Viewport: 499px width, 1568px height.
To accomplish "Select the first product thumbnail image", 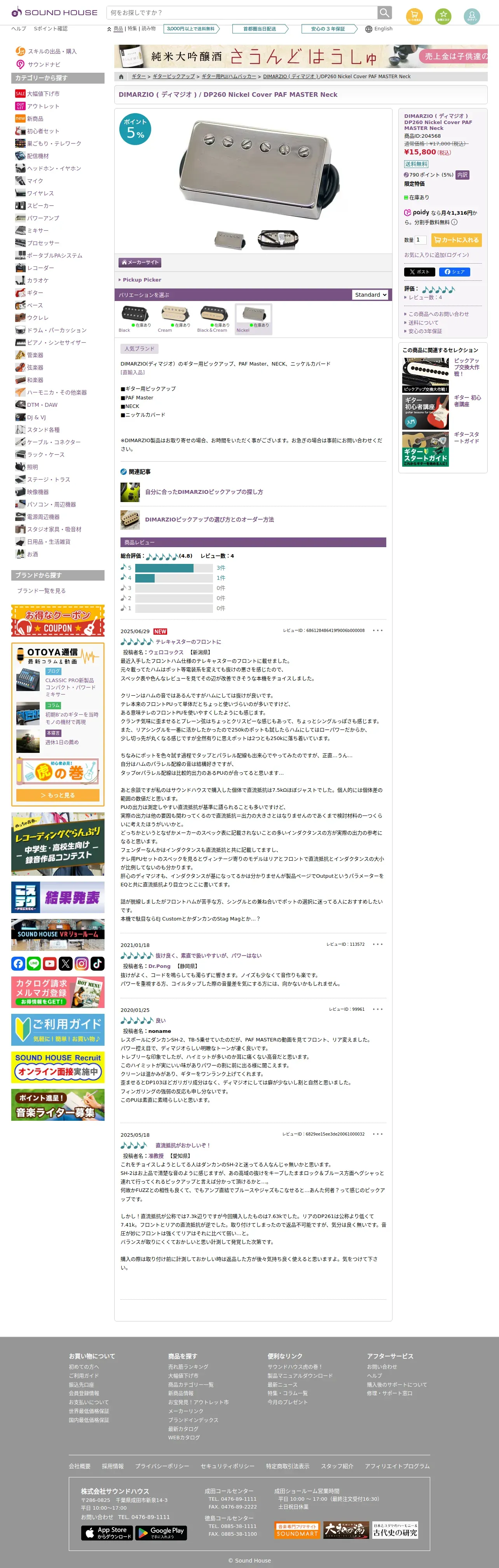I will [x=230, y=239].
